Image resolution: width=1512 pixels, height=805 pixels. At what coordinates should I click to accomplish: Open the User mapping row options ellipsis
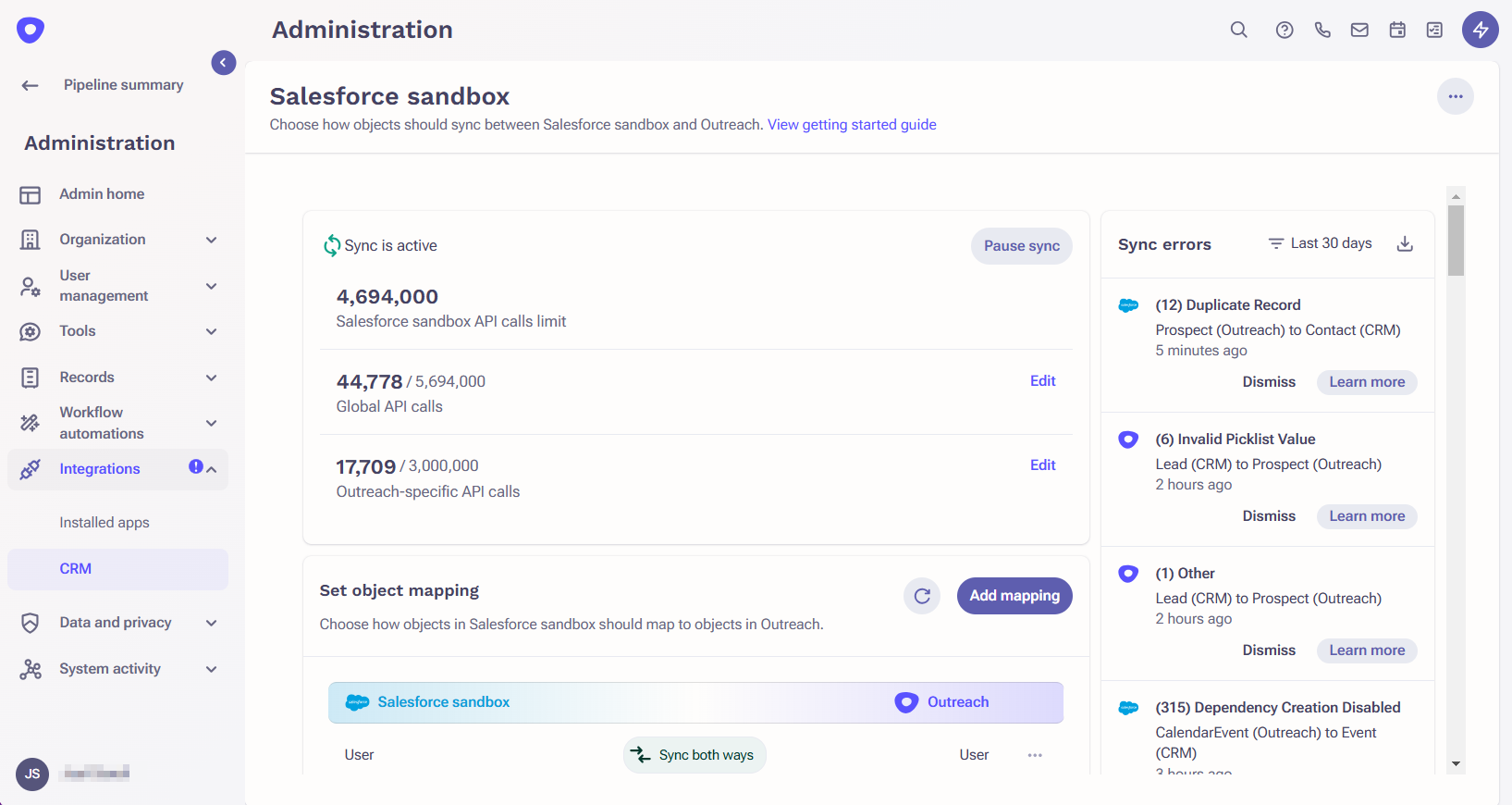click(1035, 755)
